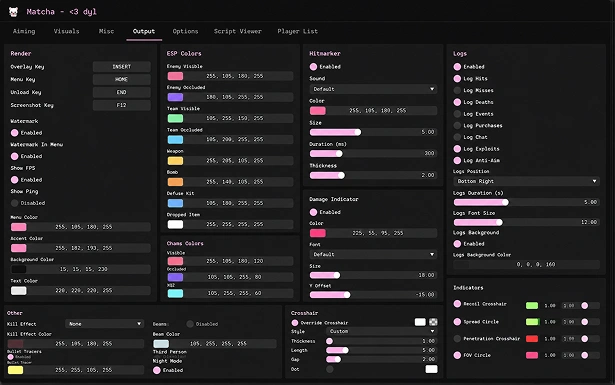This screenshot has width=615, height=385.
Task: Expand the Kill Effect dropdown
Action: click(104, 324)
